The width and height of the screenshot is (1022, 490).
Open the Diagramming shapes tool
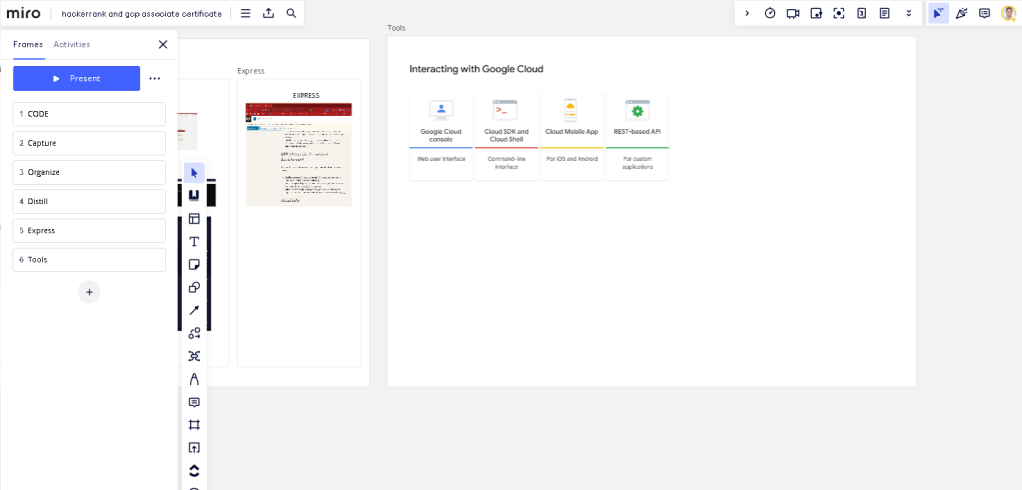(194, 333)
